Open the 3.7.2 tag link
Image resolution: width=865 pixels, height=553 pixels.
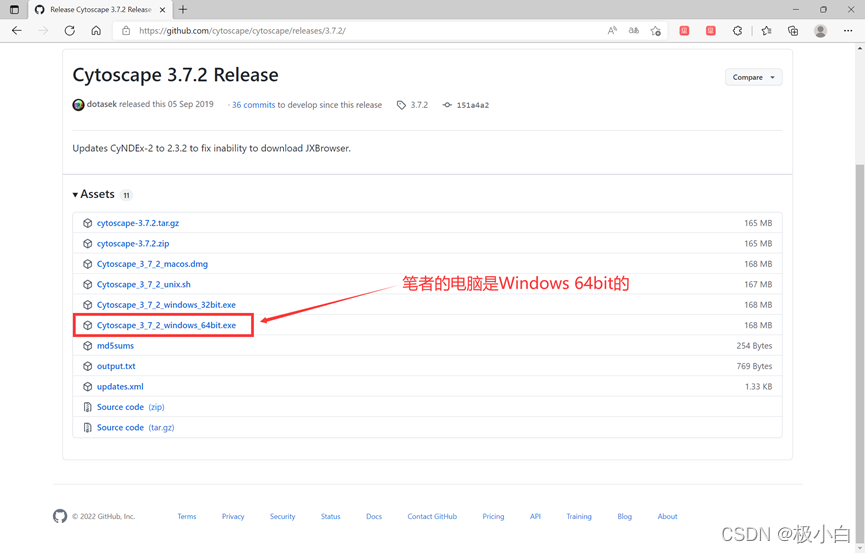[x=419, y=105]
